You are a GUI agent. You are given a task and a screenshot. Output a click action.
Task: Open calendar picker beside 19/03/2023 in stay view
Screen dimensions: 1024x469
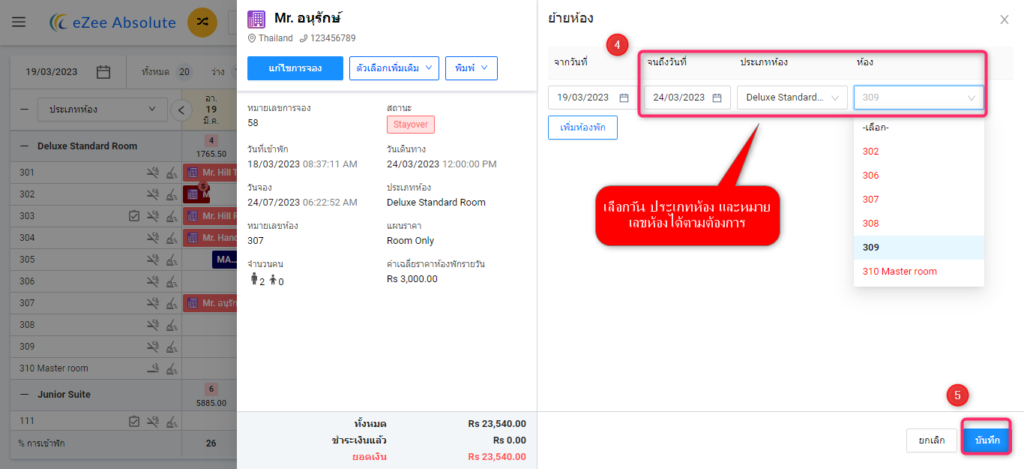[103, 72]
